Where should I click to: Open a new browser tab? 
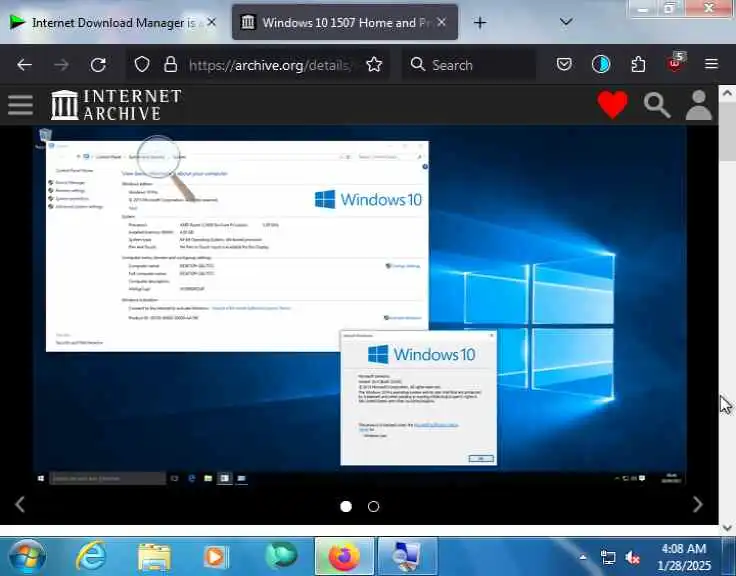(x=480, y=23)
